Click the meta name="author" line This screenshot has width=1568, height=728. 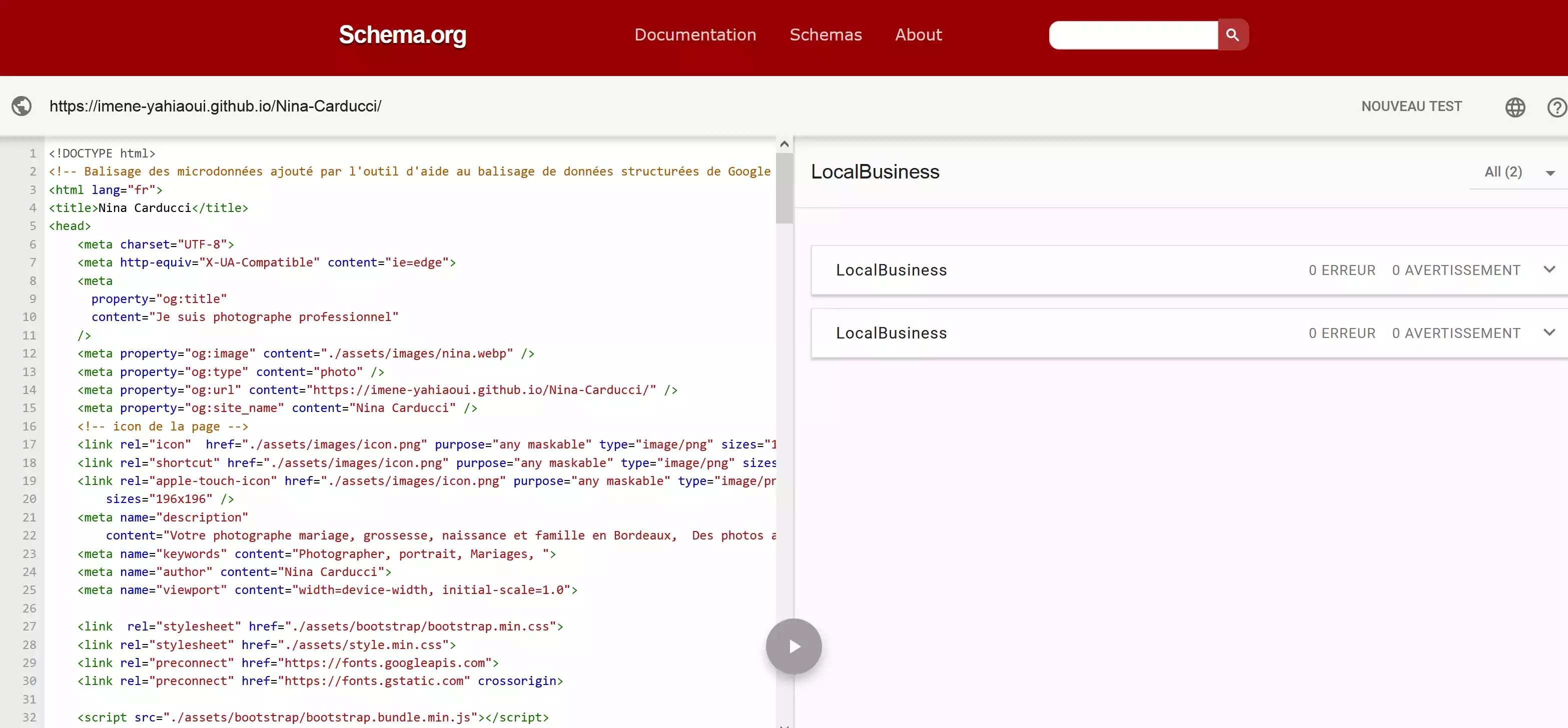click(x=234, y=571)
